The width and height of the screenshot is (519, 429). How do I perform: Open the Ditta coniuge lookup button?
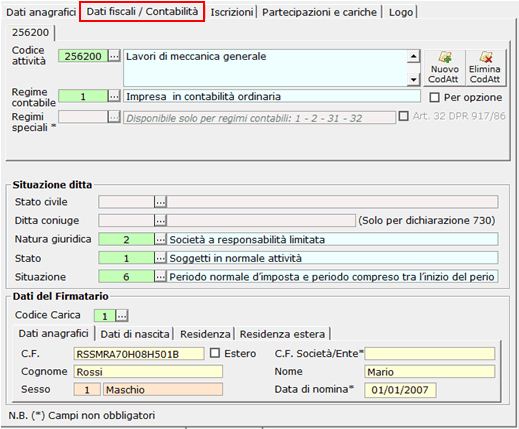pyautogui.click(x=160, y=220)
